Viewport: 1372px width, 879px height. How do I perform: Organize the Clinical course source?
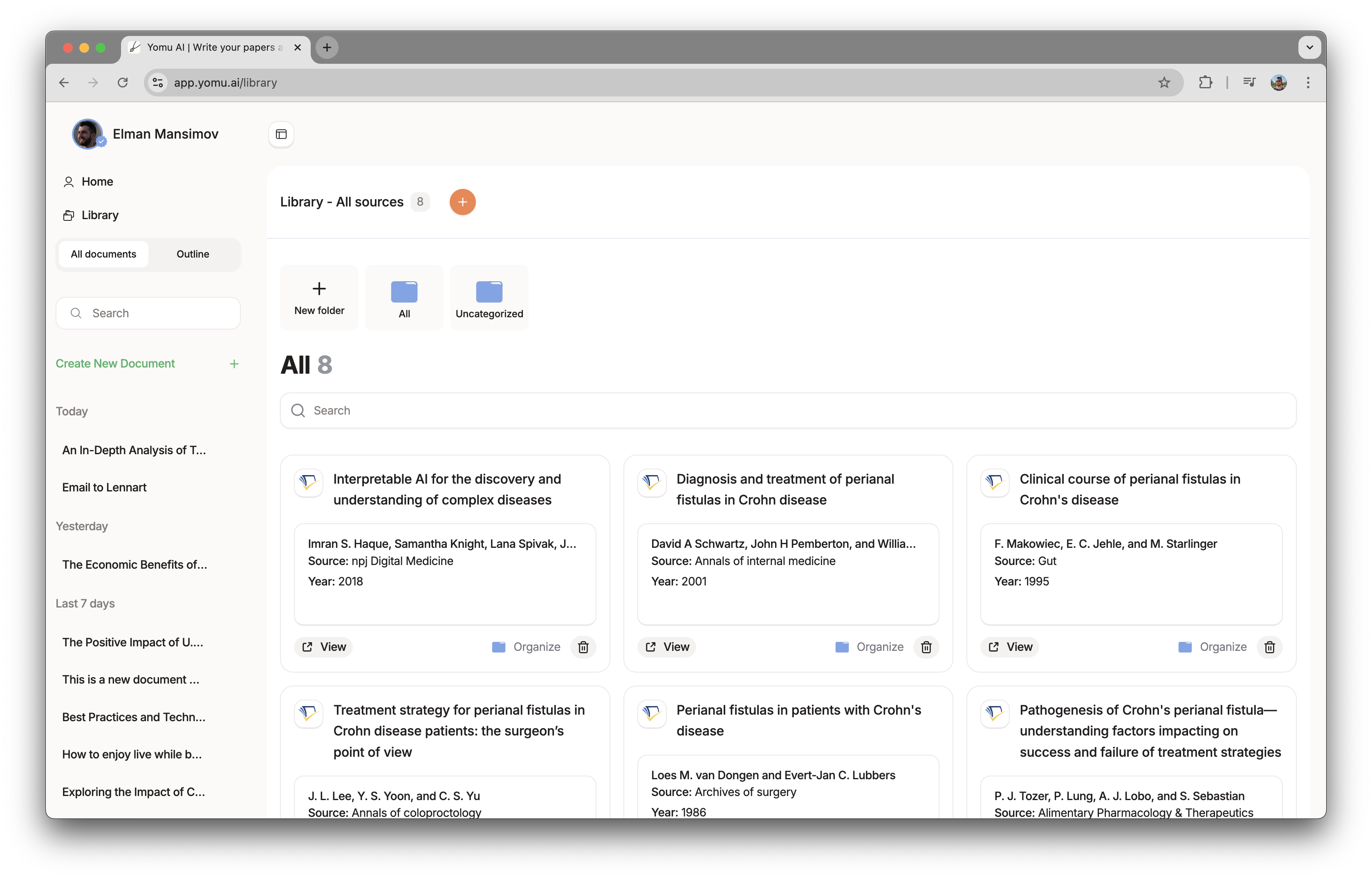1213,647
